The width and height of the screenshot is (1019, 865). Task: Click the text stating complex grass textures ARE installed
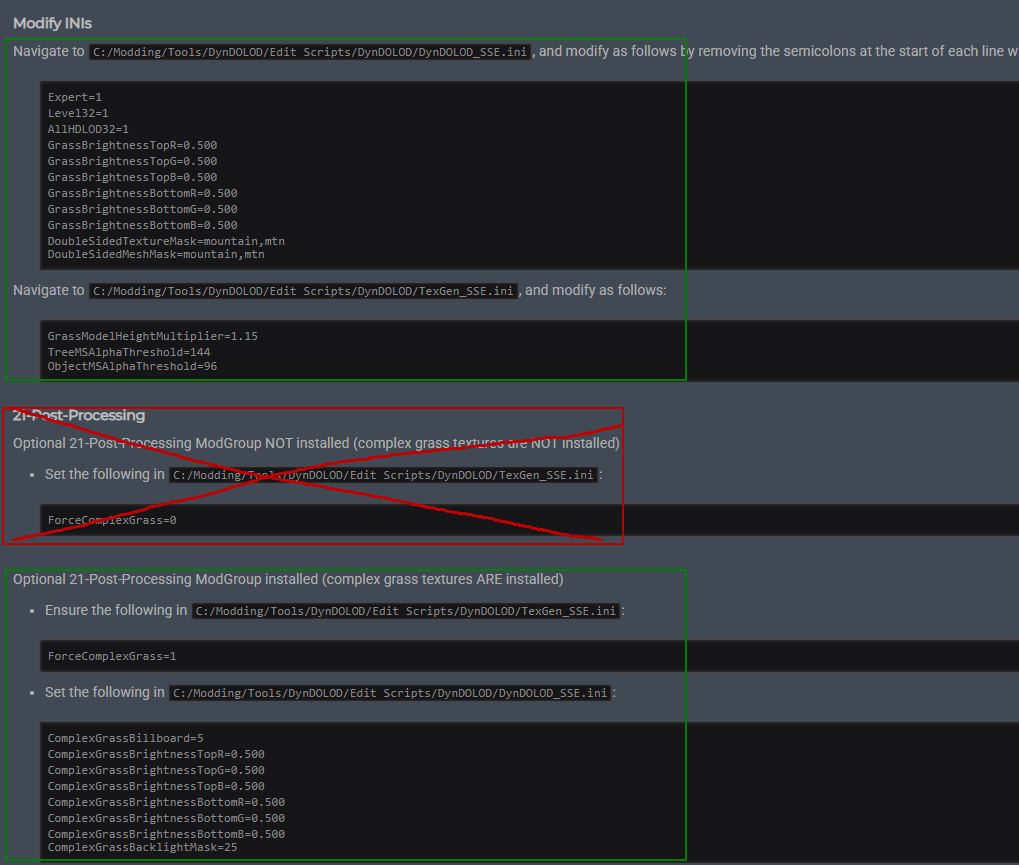[x=442, y=579]
